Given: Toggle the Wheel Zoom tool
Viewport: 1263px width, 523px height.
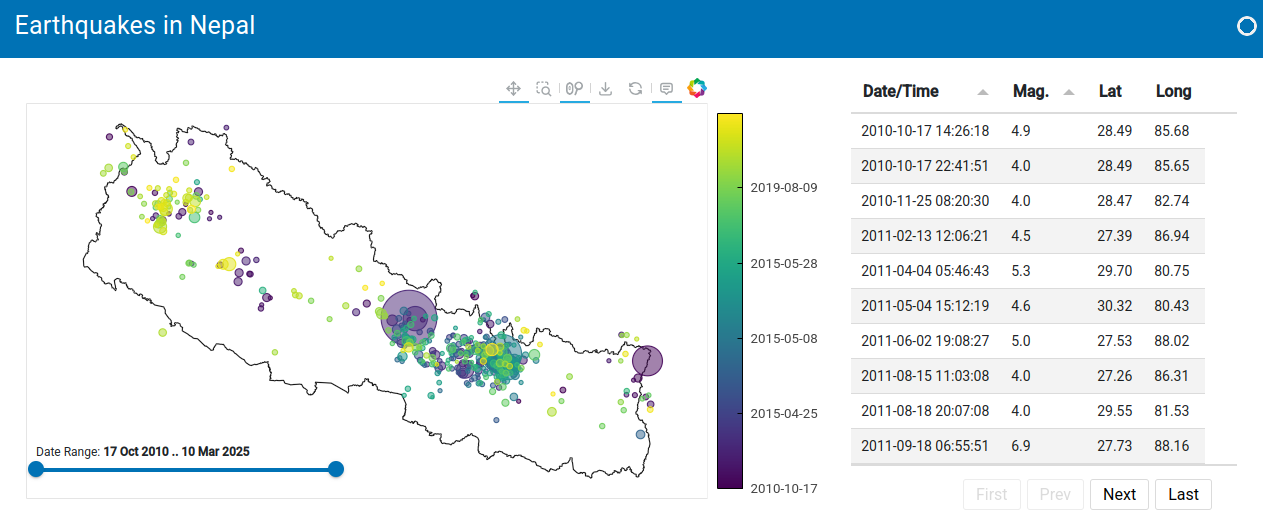Looking at the screenshot, I should point(574,88).
